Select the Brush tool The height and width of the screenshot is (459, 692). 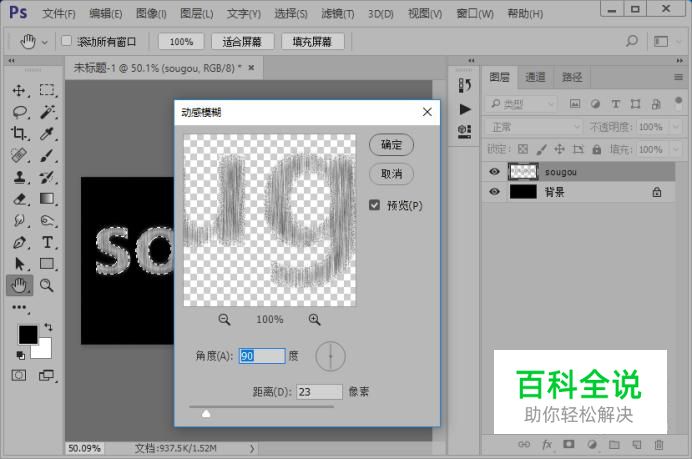point(47,155)
